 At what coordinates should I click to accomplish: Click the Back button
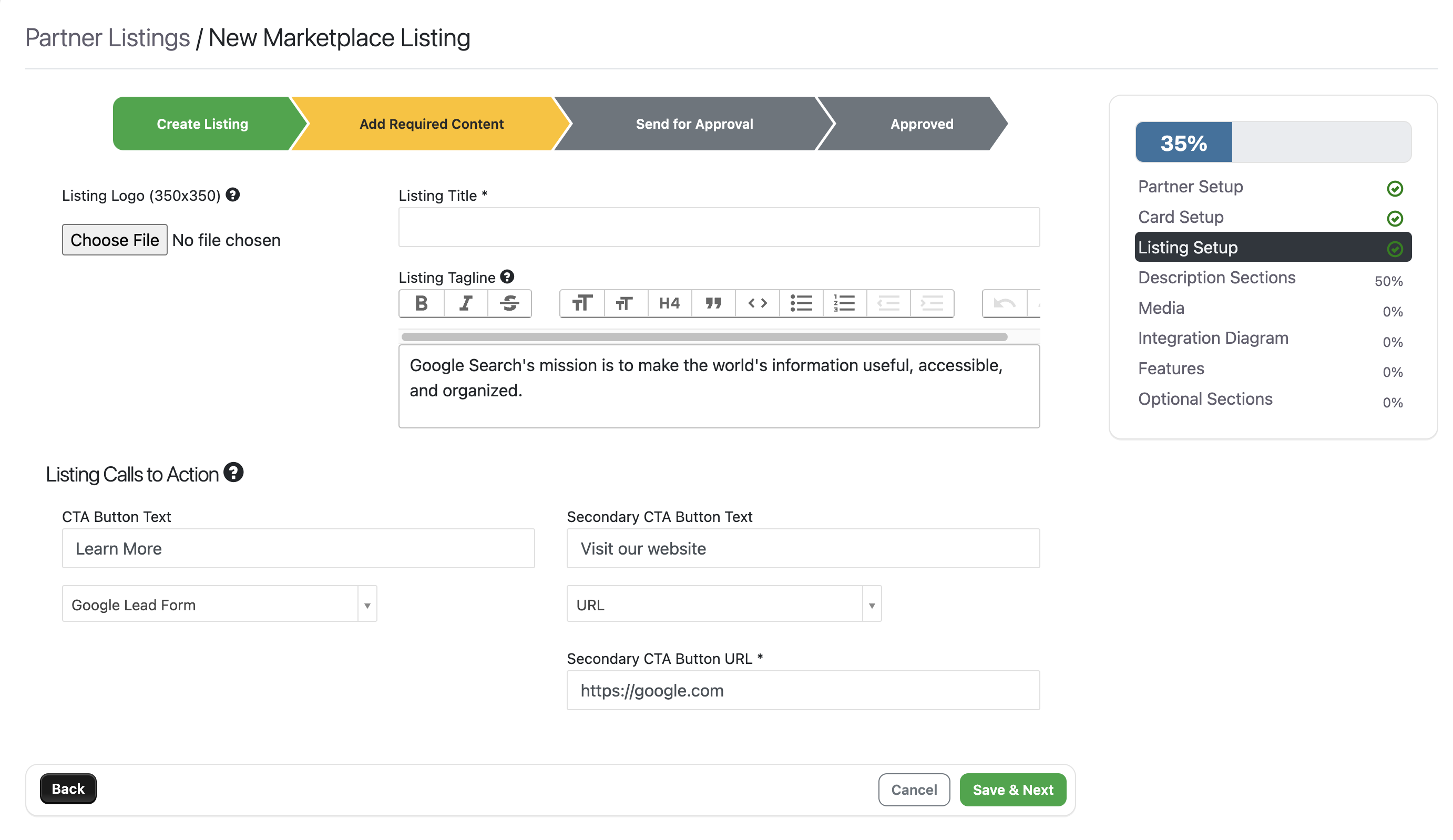point(68,788)
